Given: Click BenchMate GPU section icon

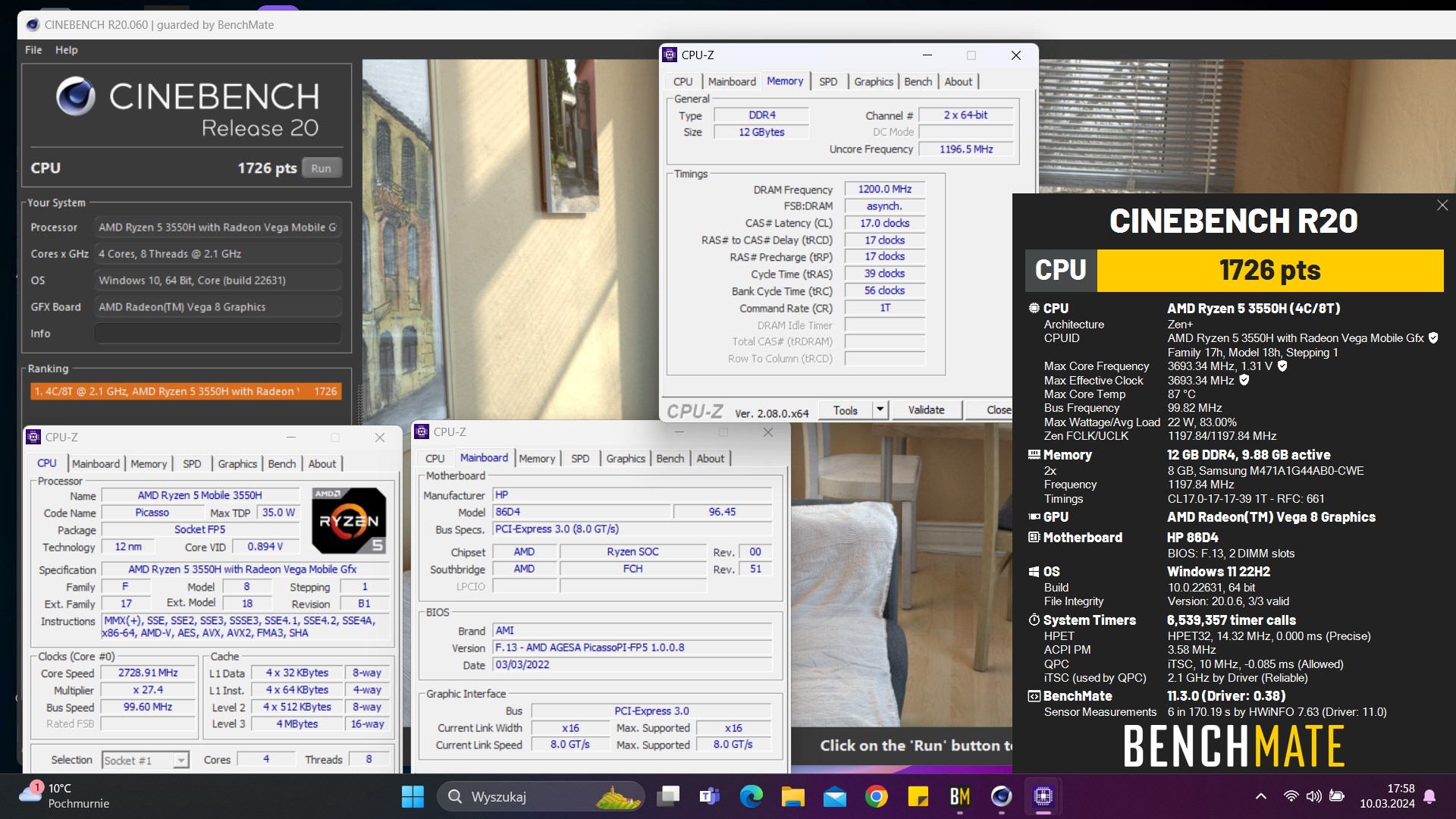Looking at the screenshot, I should point(1034,517).
